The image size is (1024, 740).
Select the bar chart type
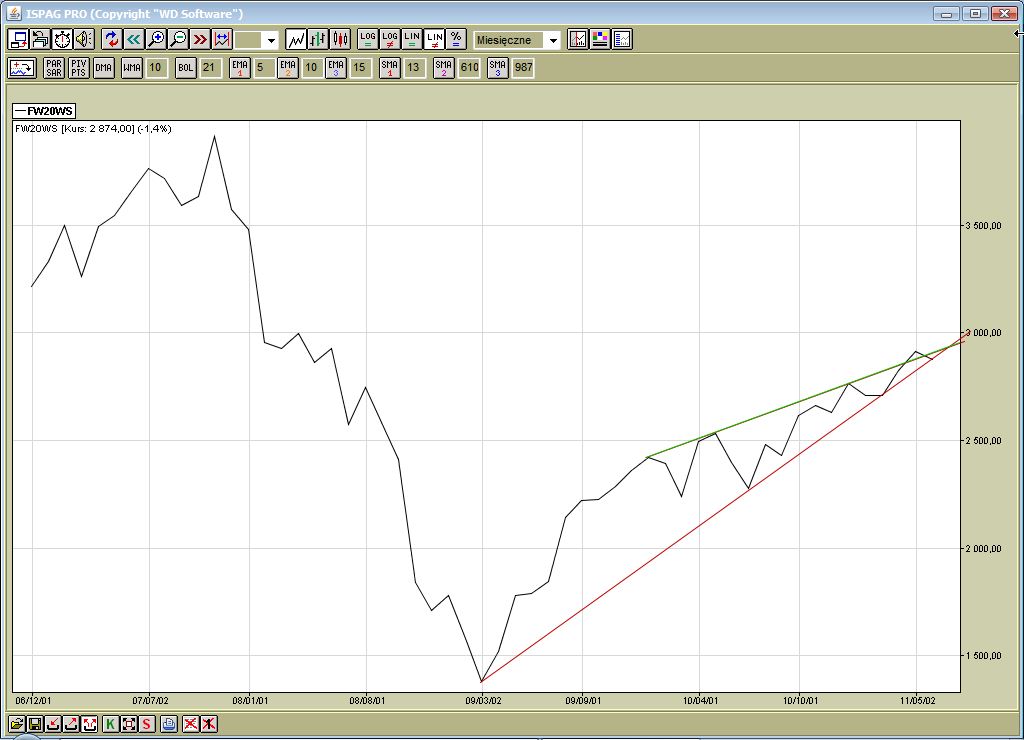point(318,39)
